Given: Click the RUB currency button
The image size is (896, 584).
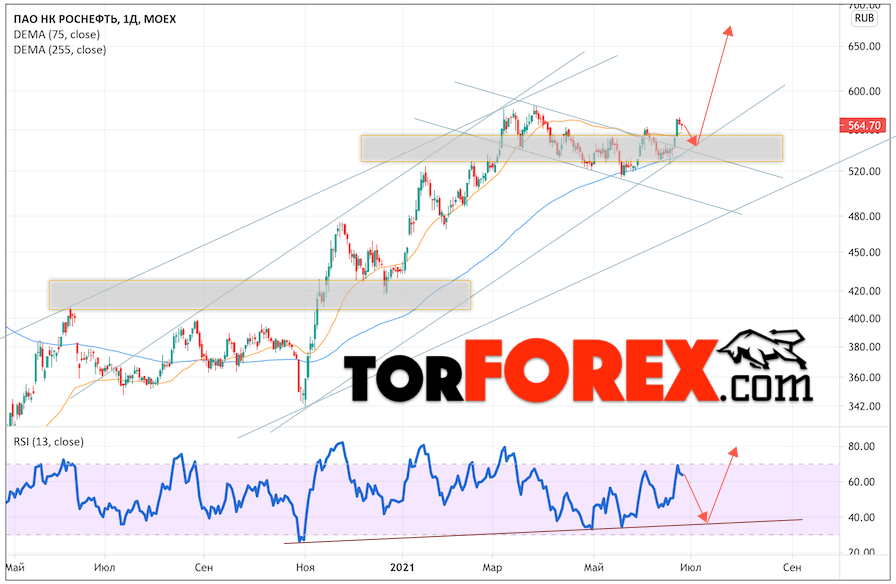Looking at the screenshot, I should coord(864,18).
